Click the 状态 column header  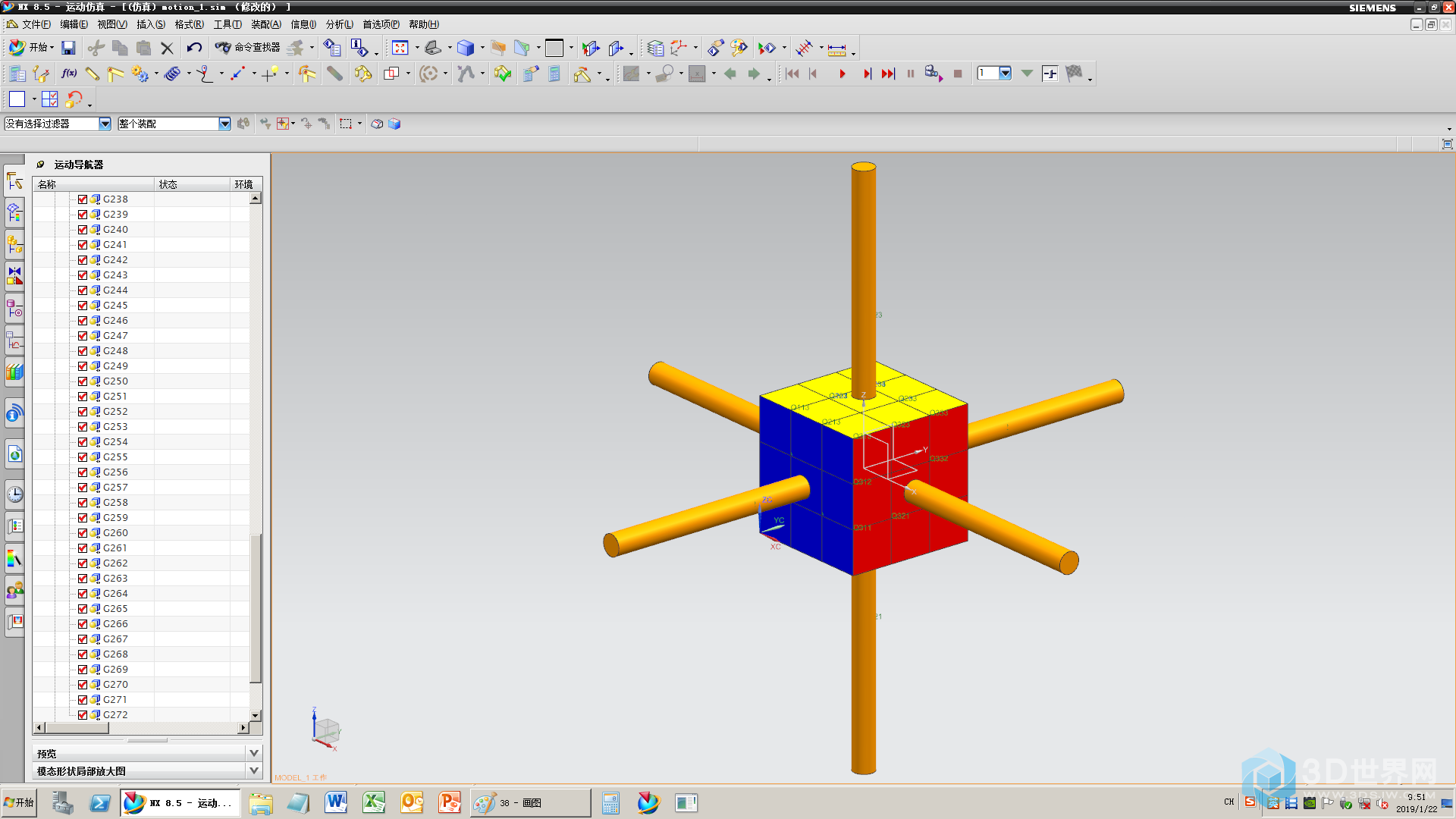click(x=193, y=184)
